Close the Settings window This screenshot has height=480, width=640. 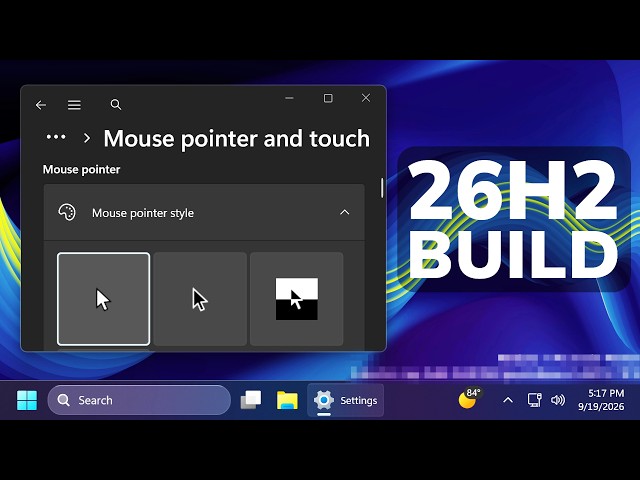coord(366,98)
